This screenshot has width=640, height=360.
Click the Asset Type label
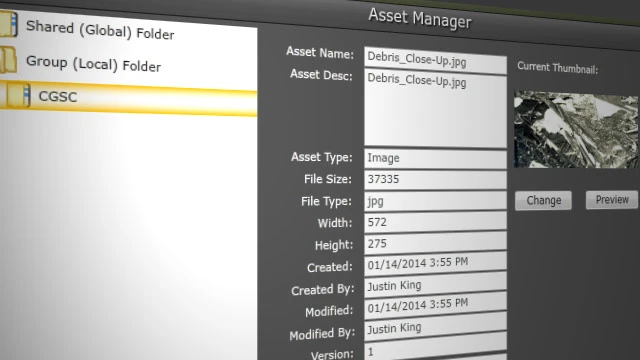click(322, 158)
